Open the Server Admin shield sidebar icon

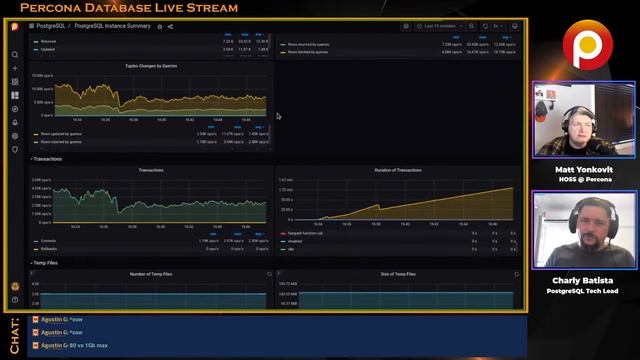pyautogui.click(x=15, y=149)
